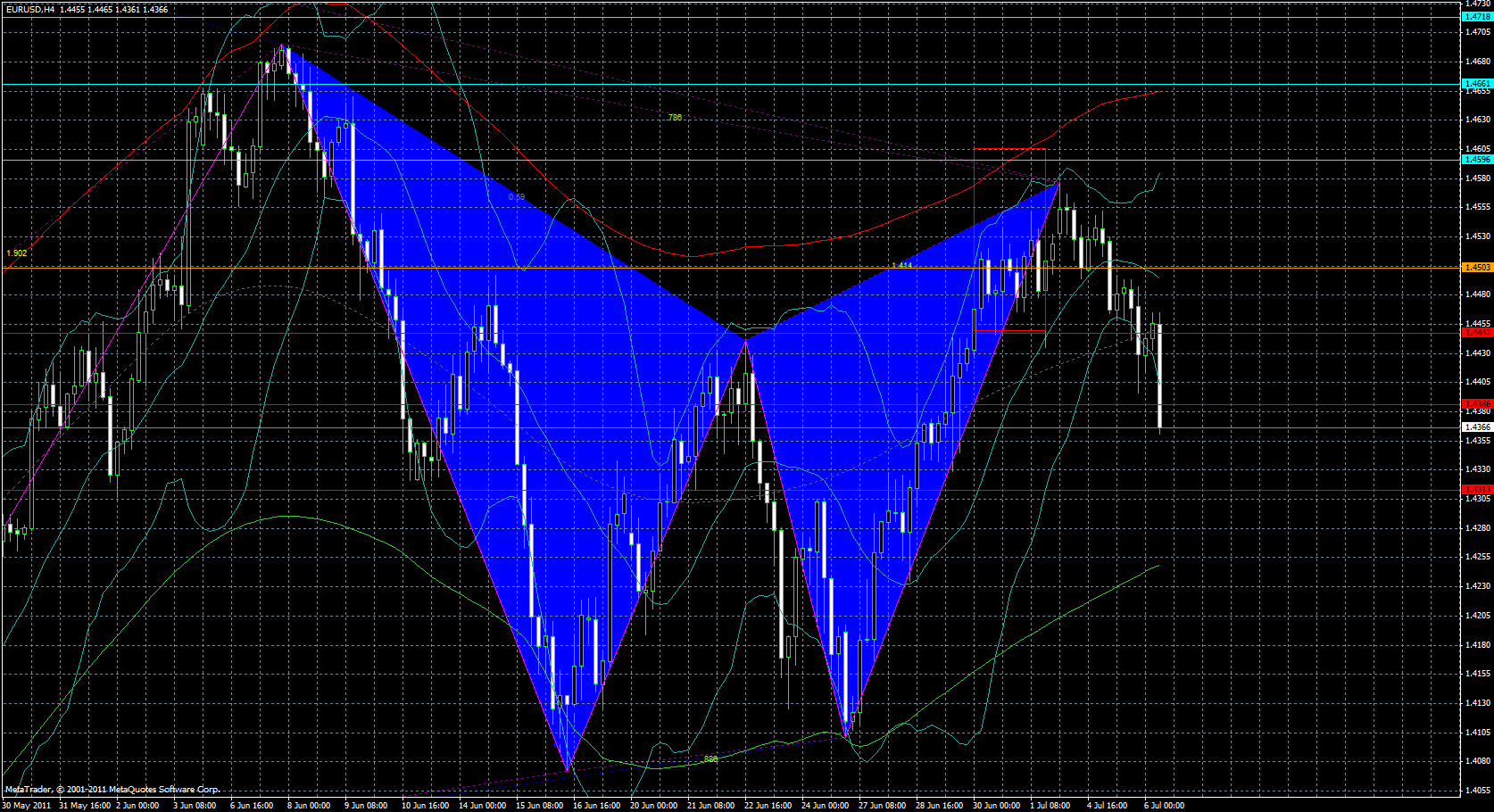
Task: Click the cyan 1.4661 price label
Action: click(1477, 83)
